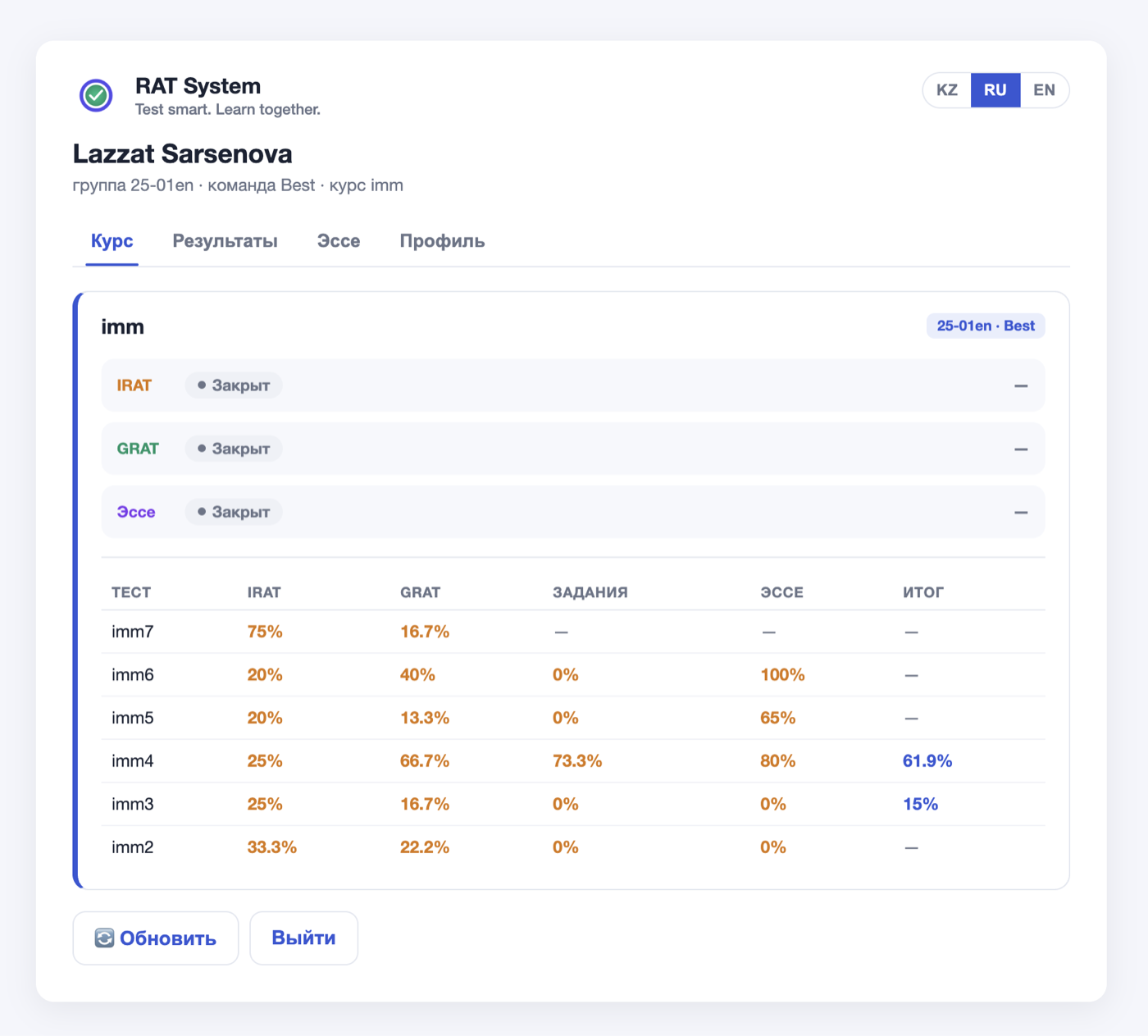Image resolution: width=1148 pixels, height=1036 pixels.
Task: Switch language to EN
Action: click(1044, 90)
